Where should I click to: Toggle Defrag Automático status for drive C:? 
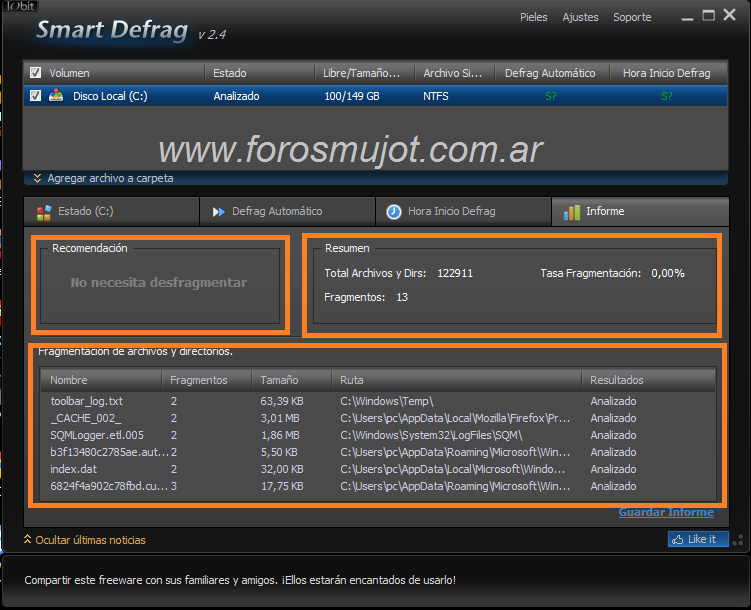click(551, 97)
